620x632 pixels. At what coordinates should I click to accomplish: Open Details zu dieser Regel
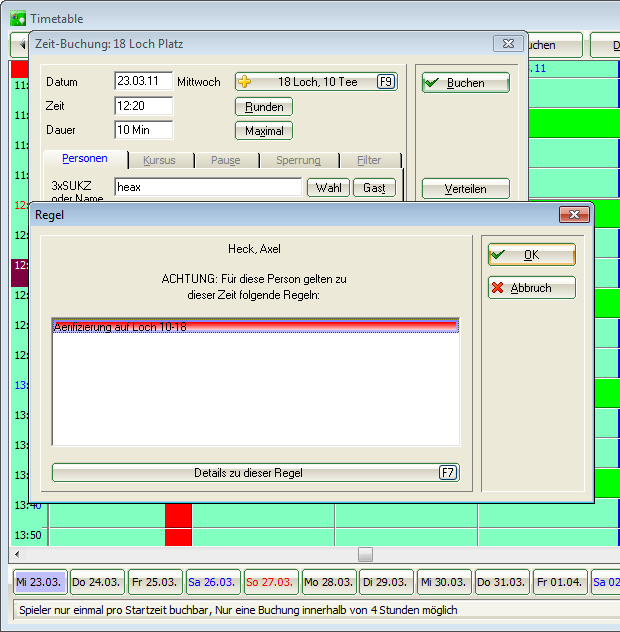pyautogui.click(x=255, y=473)
